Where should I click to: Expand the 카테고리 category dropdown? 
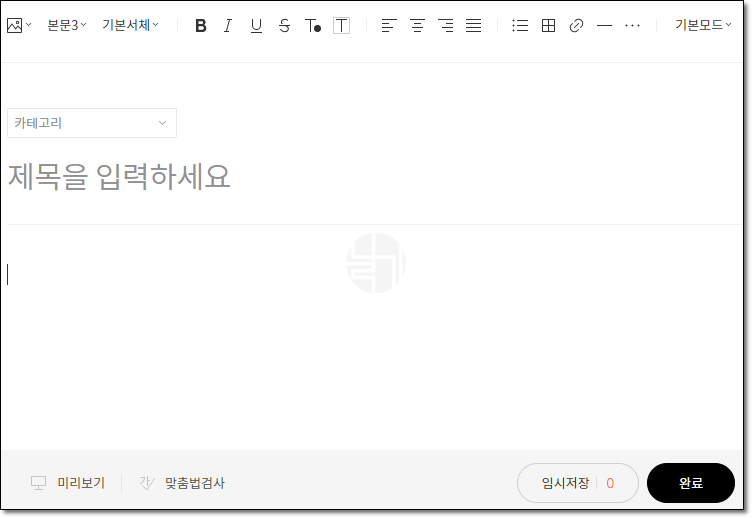pyautogui.click(x=92, y=123)
